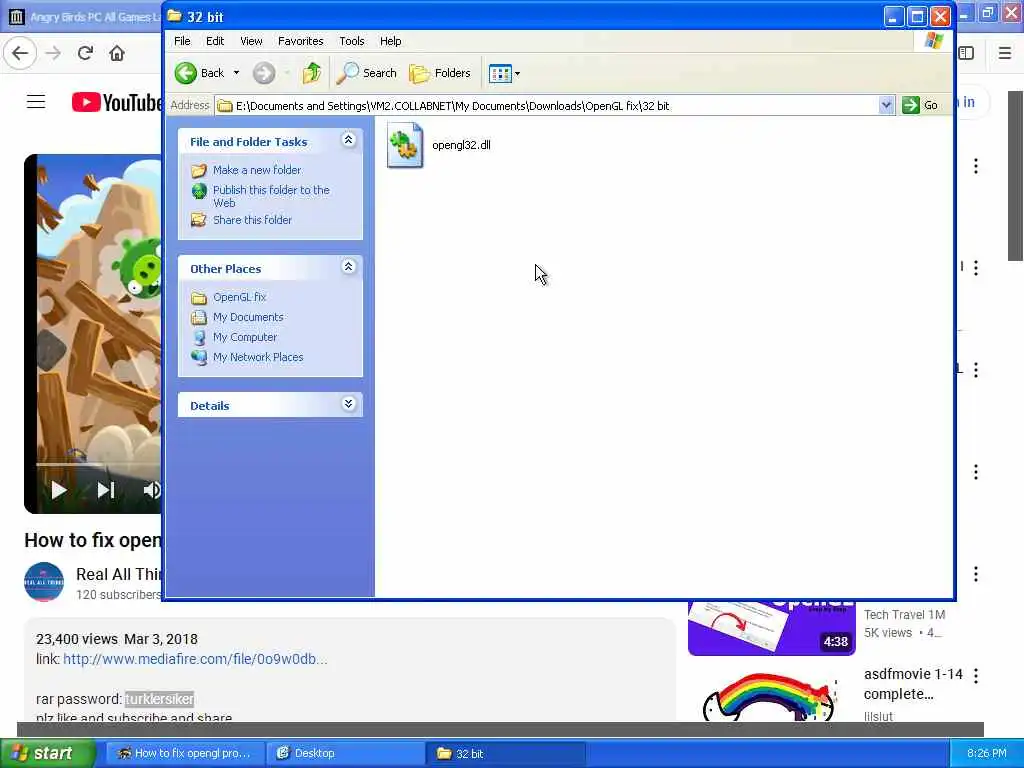The height and width of the screenshot is (768, 1024).
Task: Open the View menu
Action: point(251,41)
